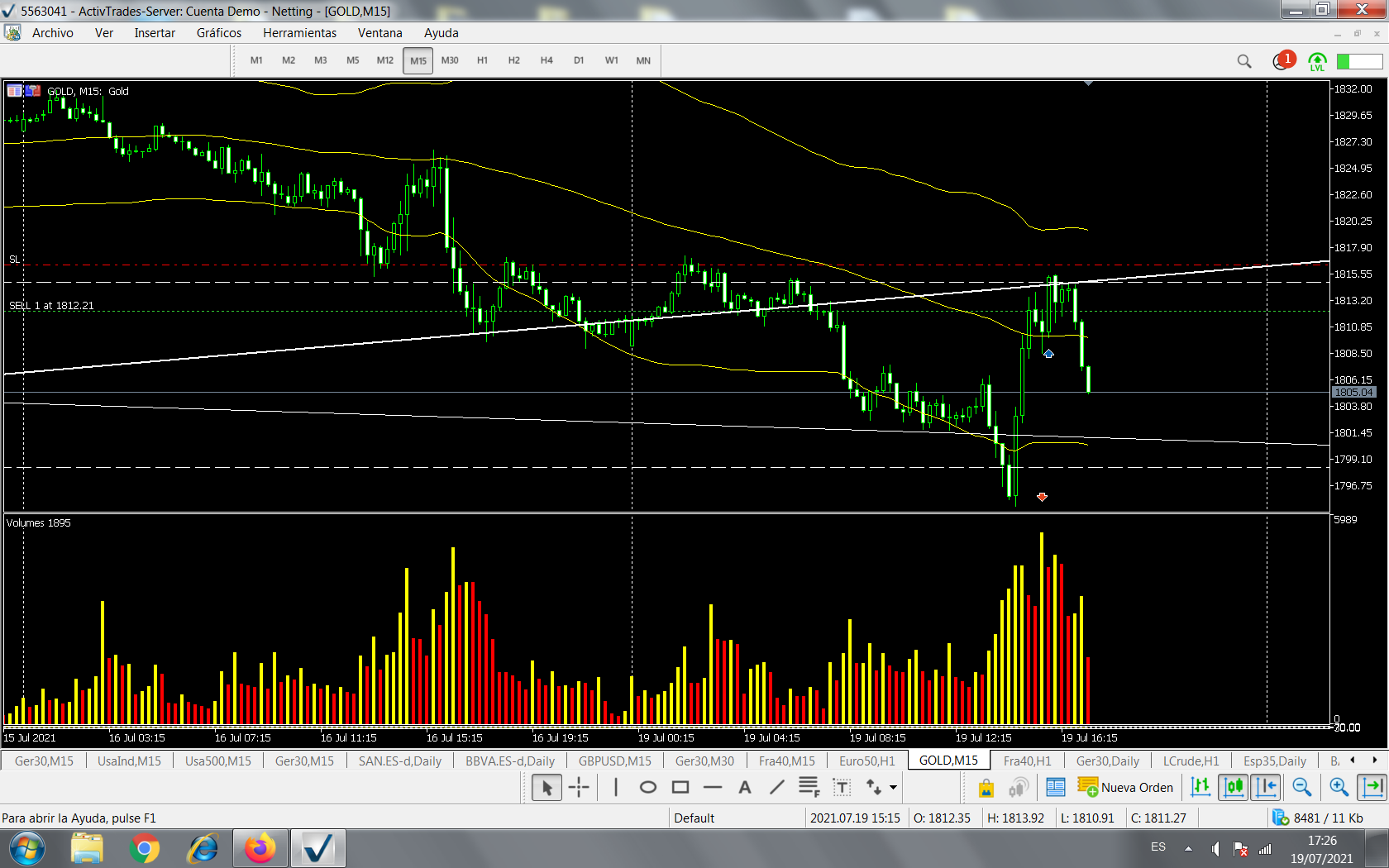Zoom in the chart with magnifier
The height and width of the screenshot is (868, 1389).
[1339, 788]
